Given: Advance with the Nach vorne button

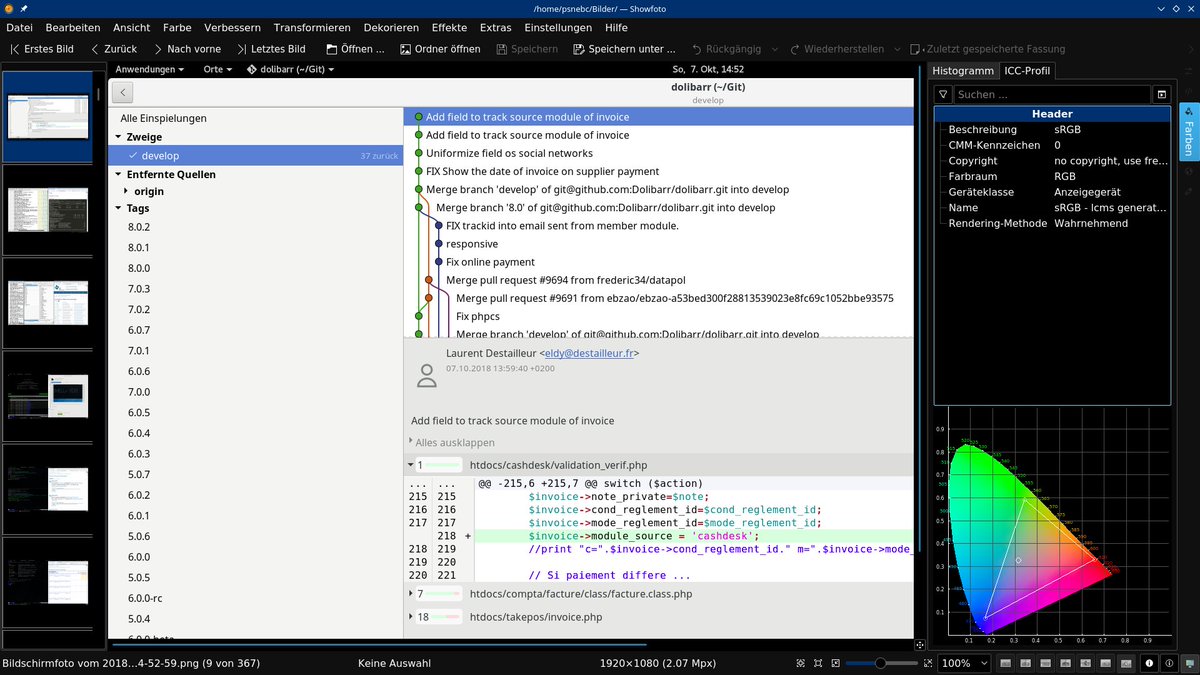Looking at the screenshot, I should point(188,48).
